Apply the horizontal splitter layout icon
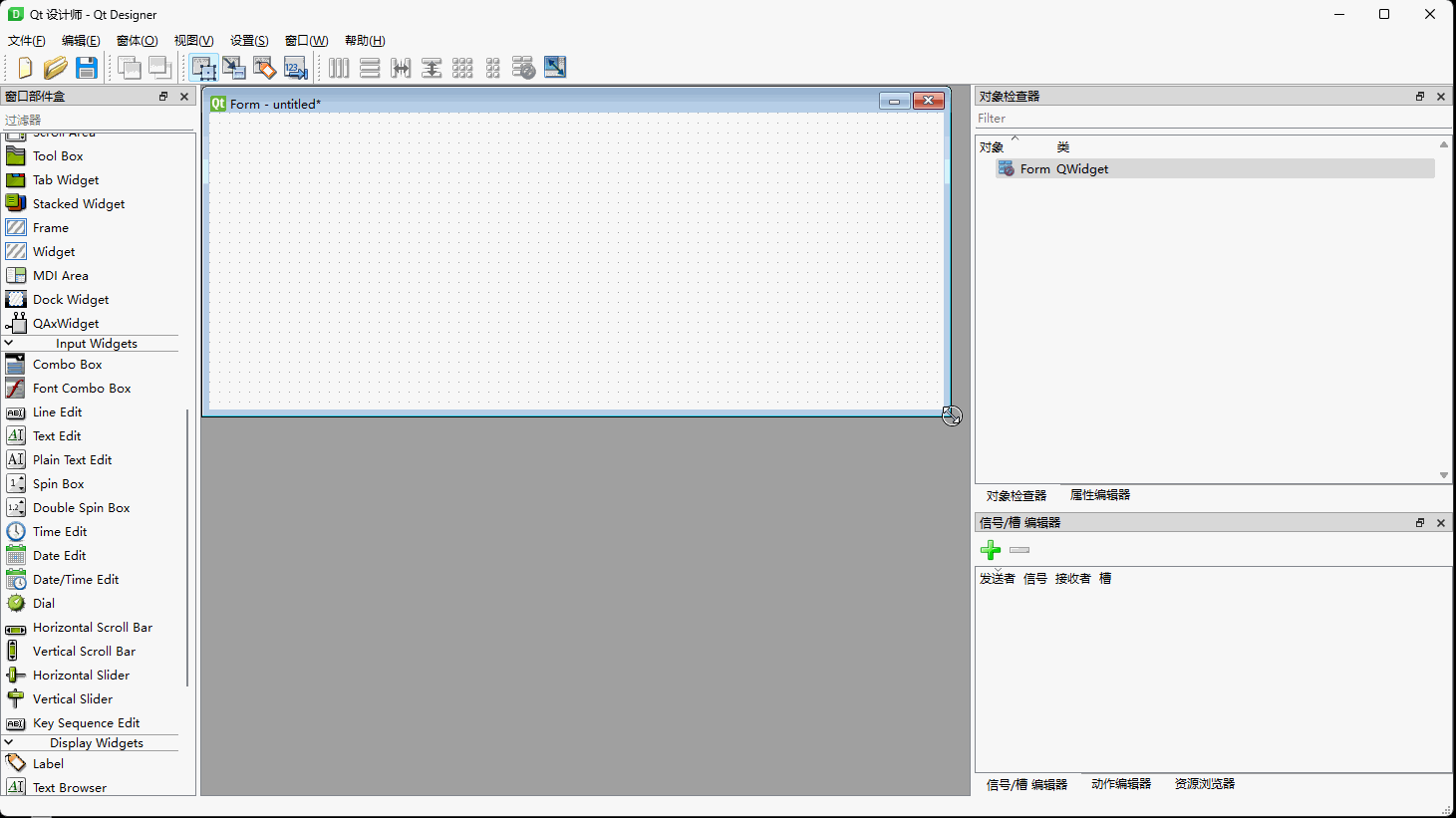This screenshot has width=1456, height=818. (x=401, y=68)
